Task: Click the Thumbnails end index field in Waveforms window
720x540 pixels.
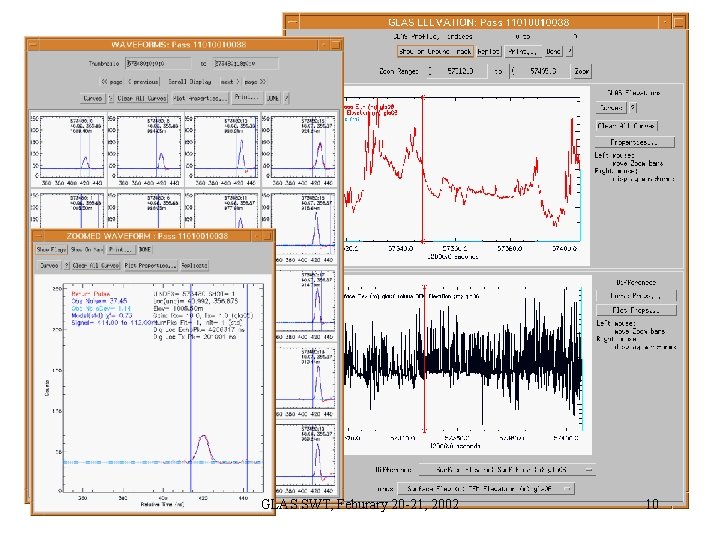Action: 245,63
